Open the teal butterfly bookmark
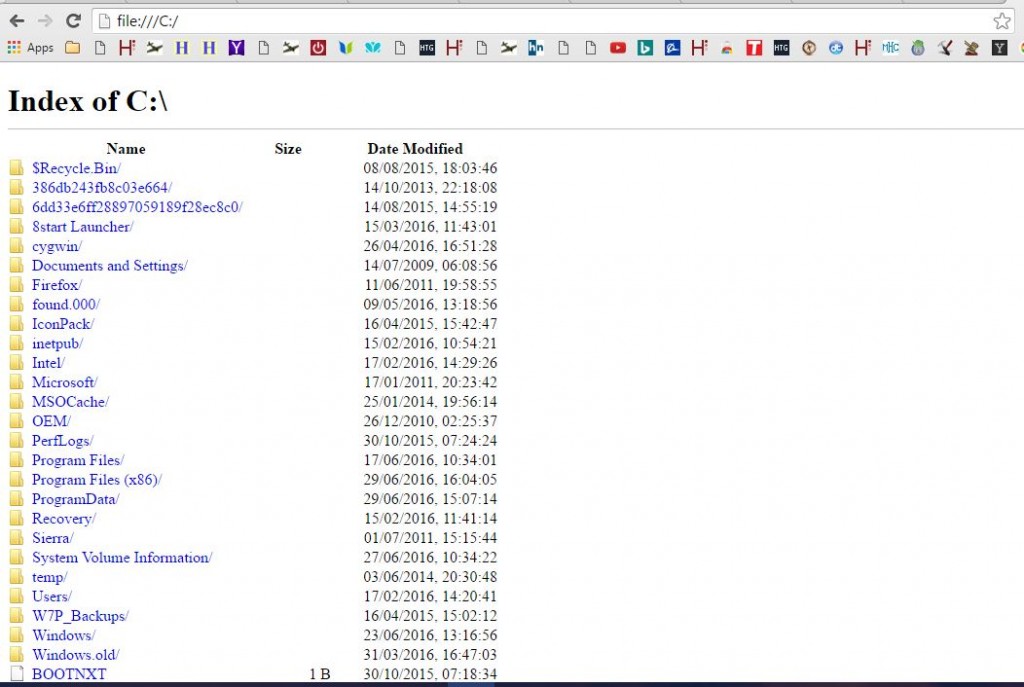The image size is (1024, 687). click(x=373, y=48)
